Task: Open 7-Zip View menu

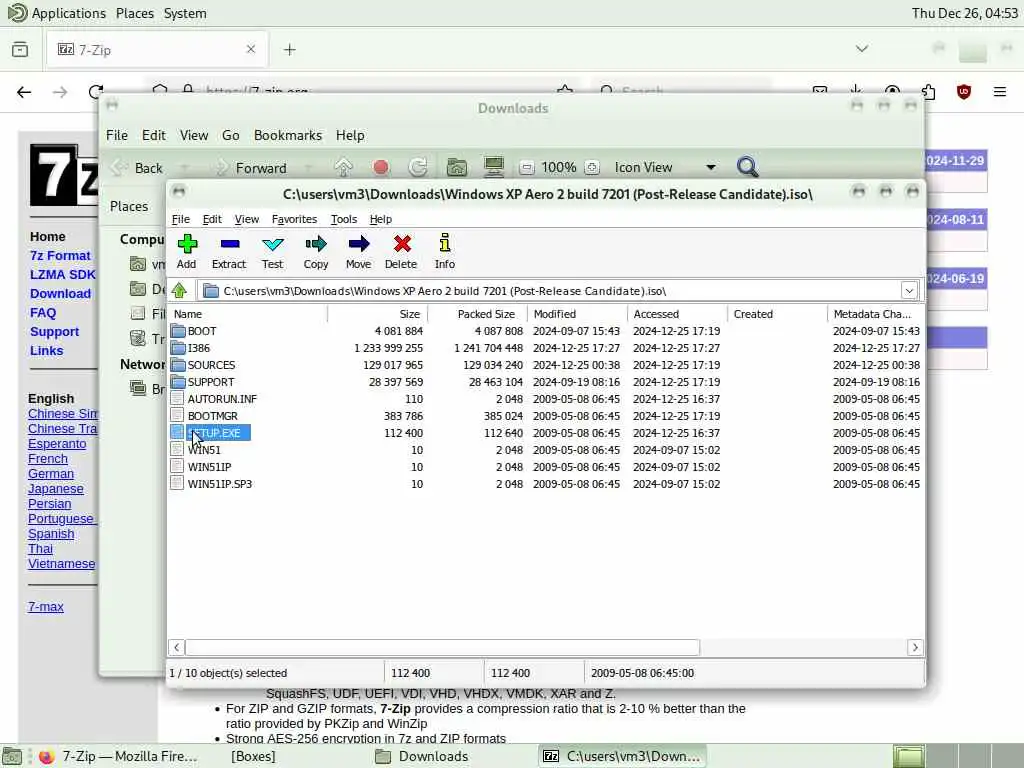Action: coord(246,219)
